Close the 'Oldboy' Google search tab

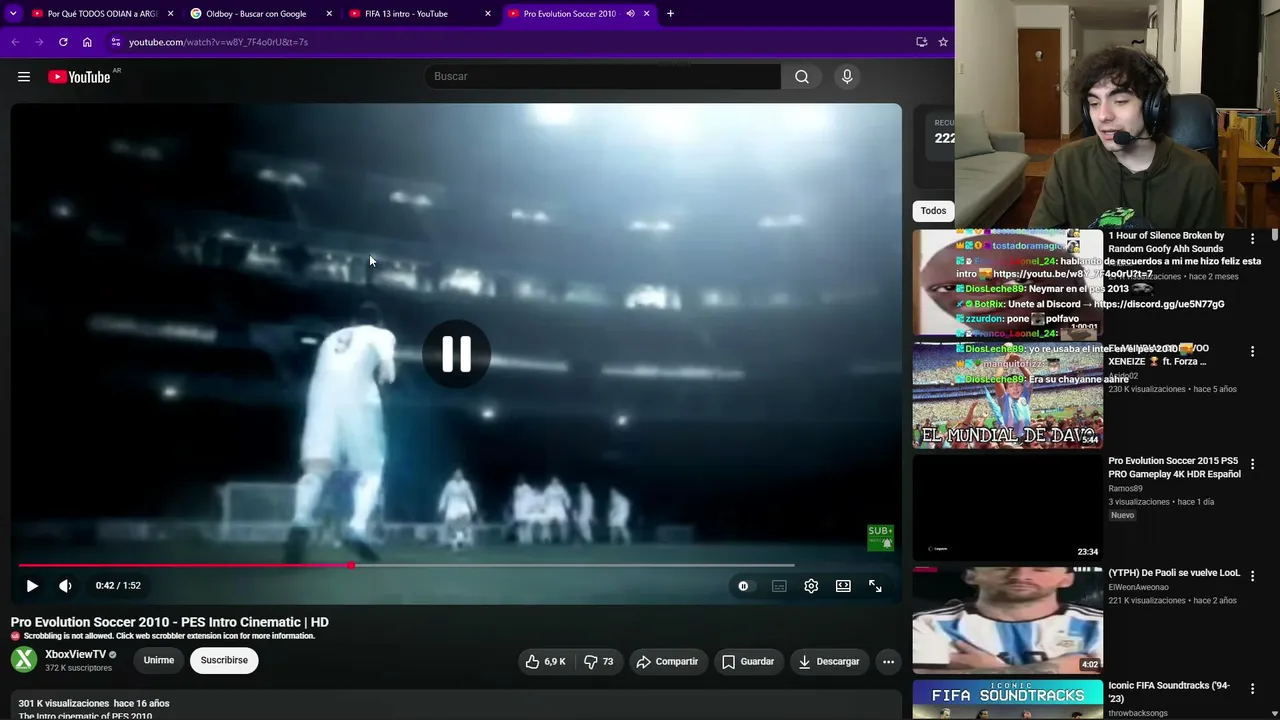329,14
